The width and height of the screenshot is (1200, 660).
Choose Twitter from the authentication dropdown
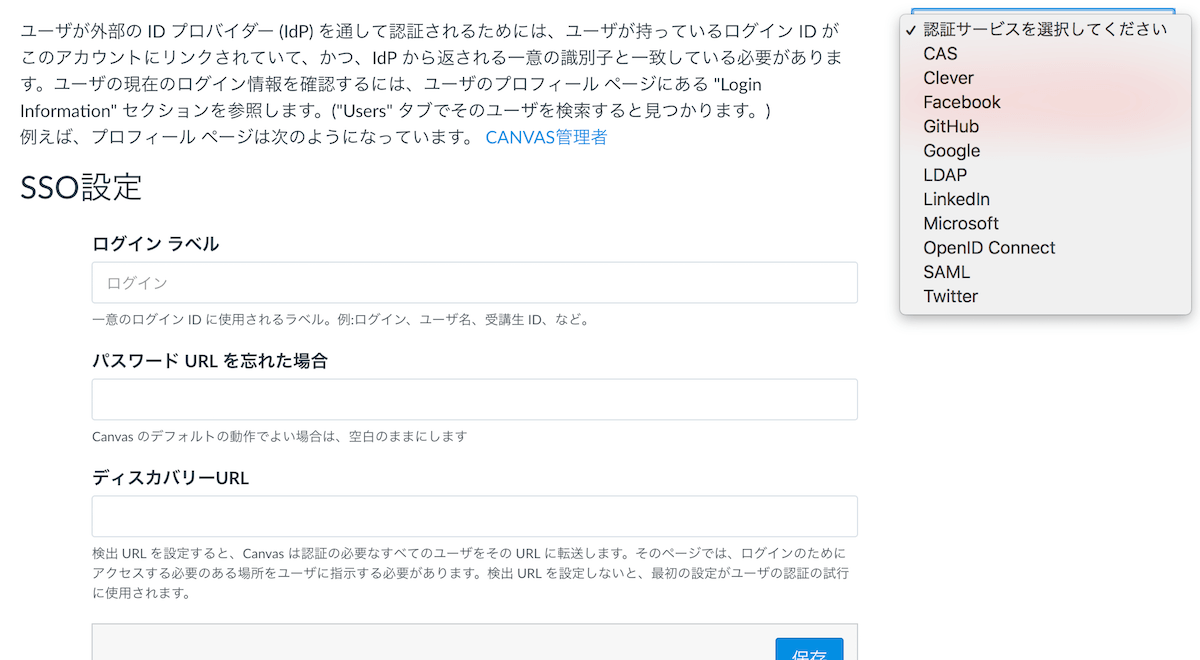tap(950, 296)
